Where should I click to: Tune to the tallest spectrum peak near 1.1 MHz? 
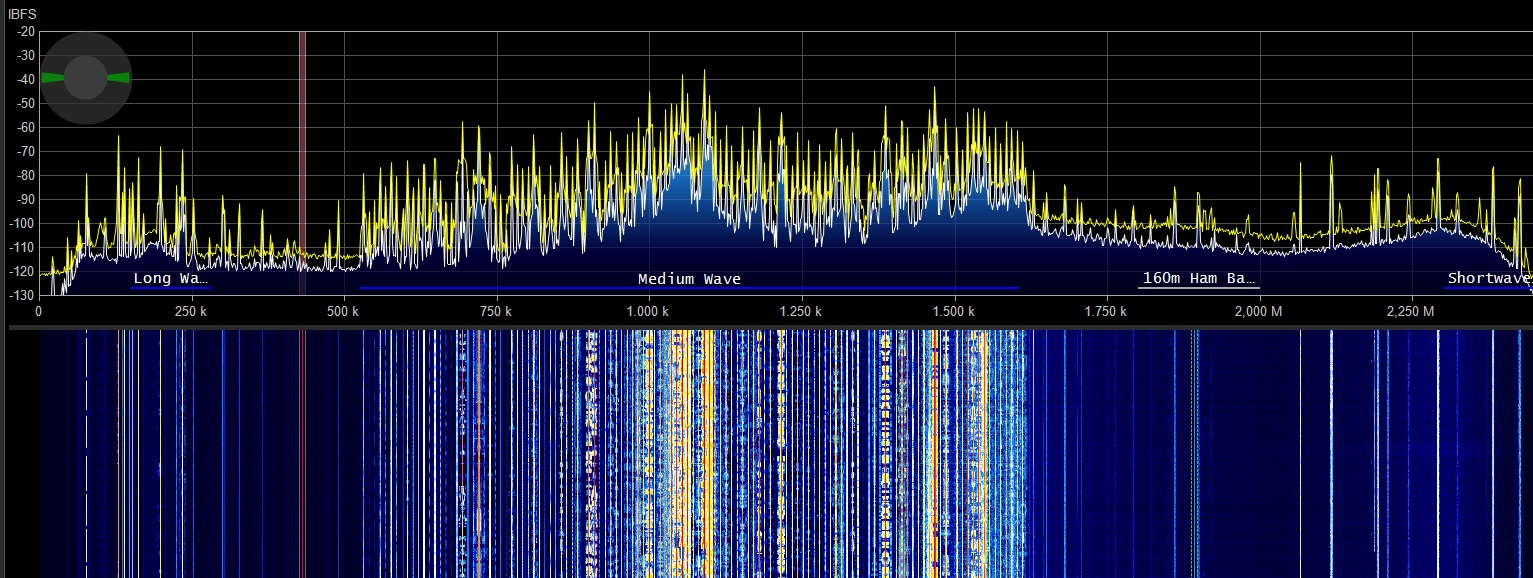pyautogui.click(x=704, y=72)
